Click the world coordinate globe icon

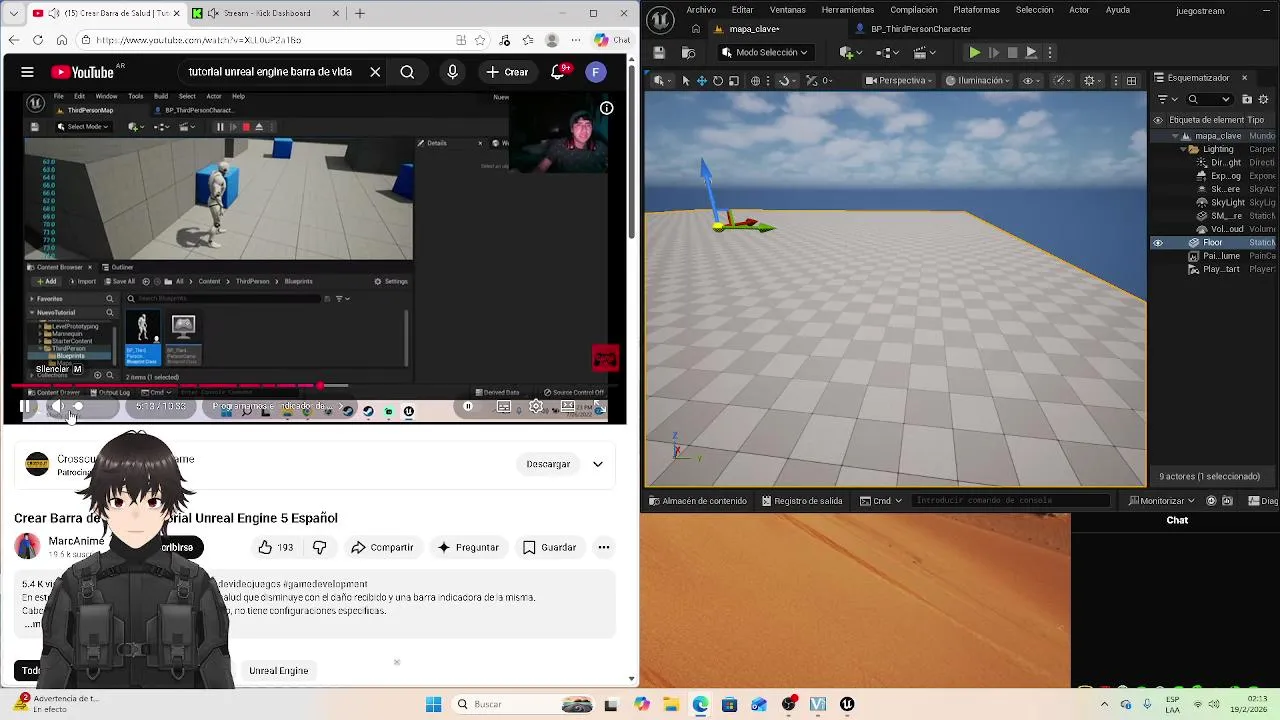click(x=755, y=80)
